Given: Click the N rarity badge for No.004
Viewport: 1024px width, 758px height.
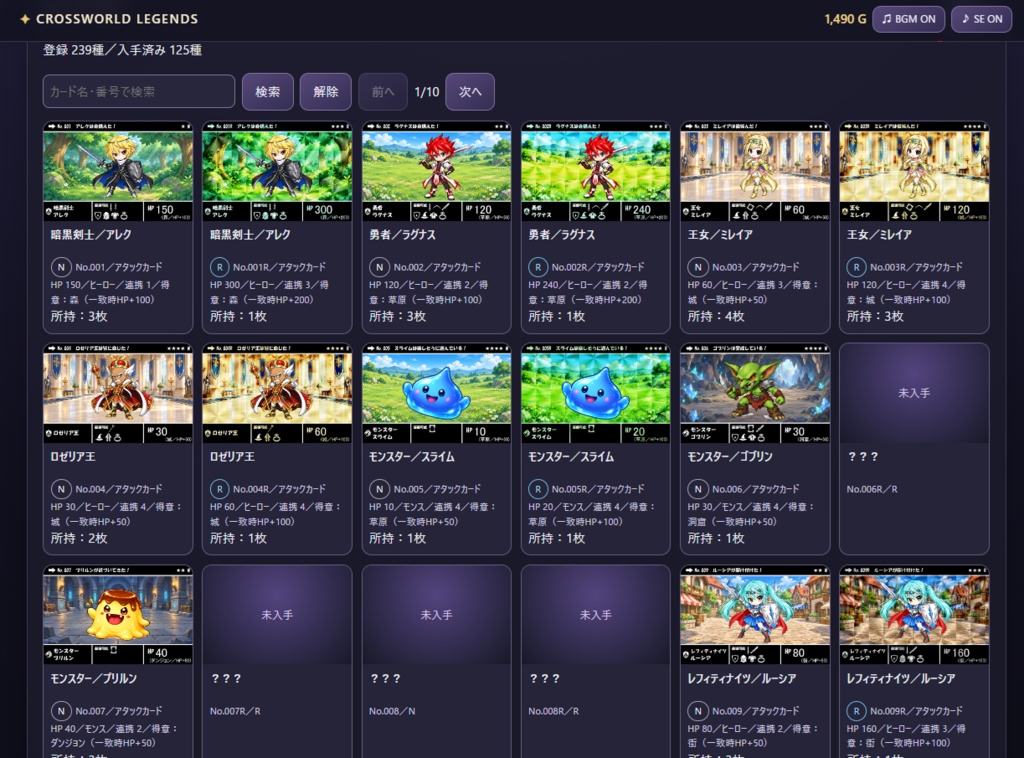Looking at the screenshot, I should (x=61, y=489).
